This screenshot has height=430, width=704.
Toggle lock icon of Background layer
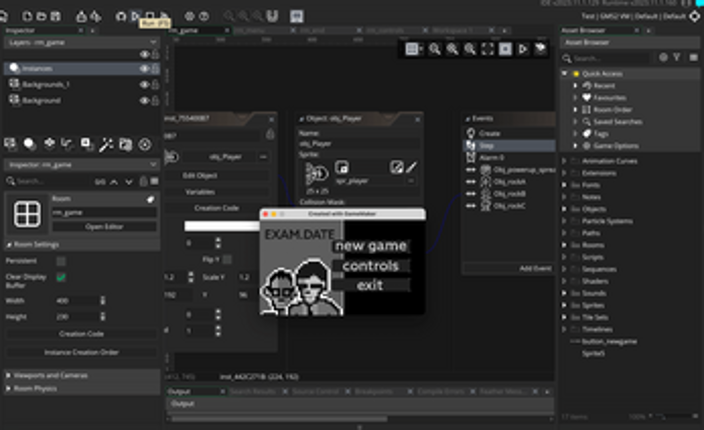point(155,101)
